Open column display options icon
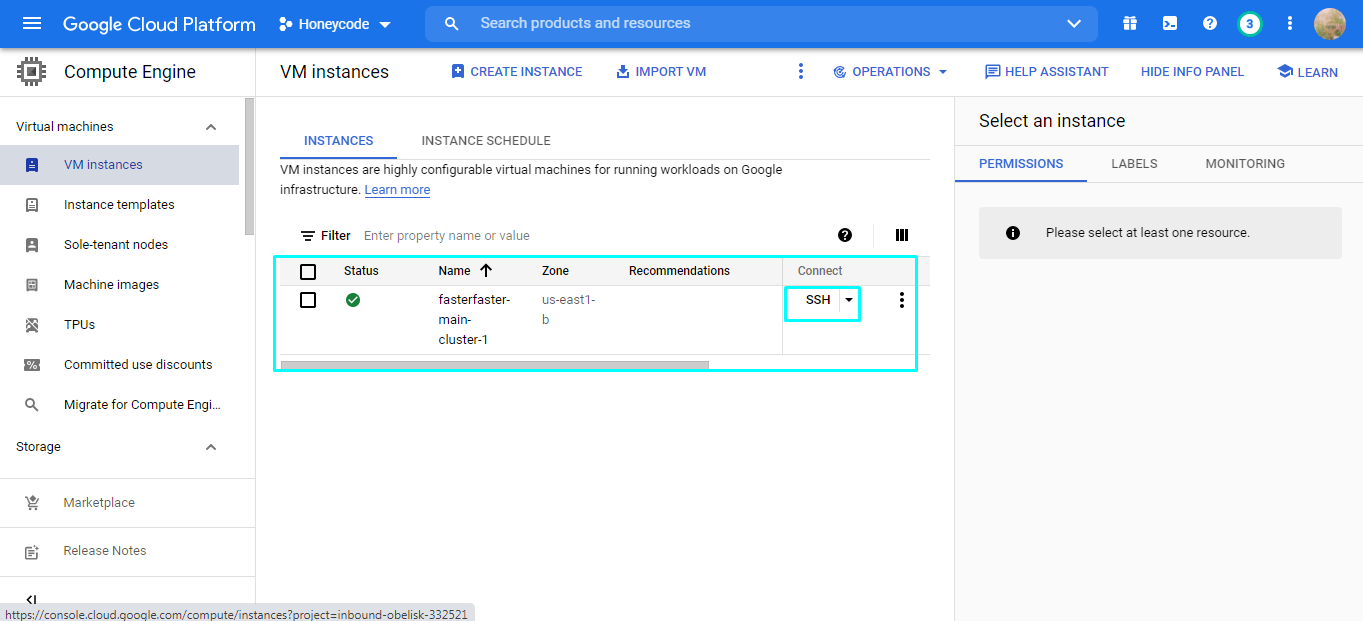 pyautogui.click(x=902, y=235)
